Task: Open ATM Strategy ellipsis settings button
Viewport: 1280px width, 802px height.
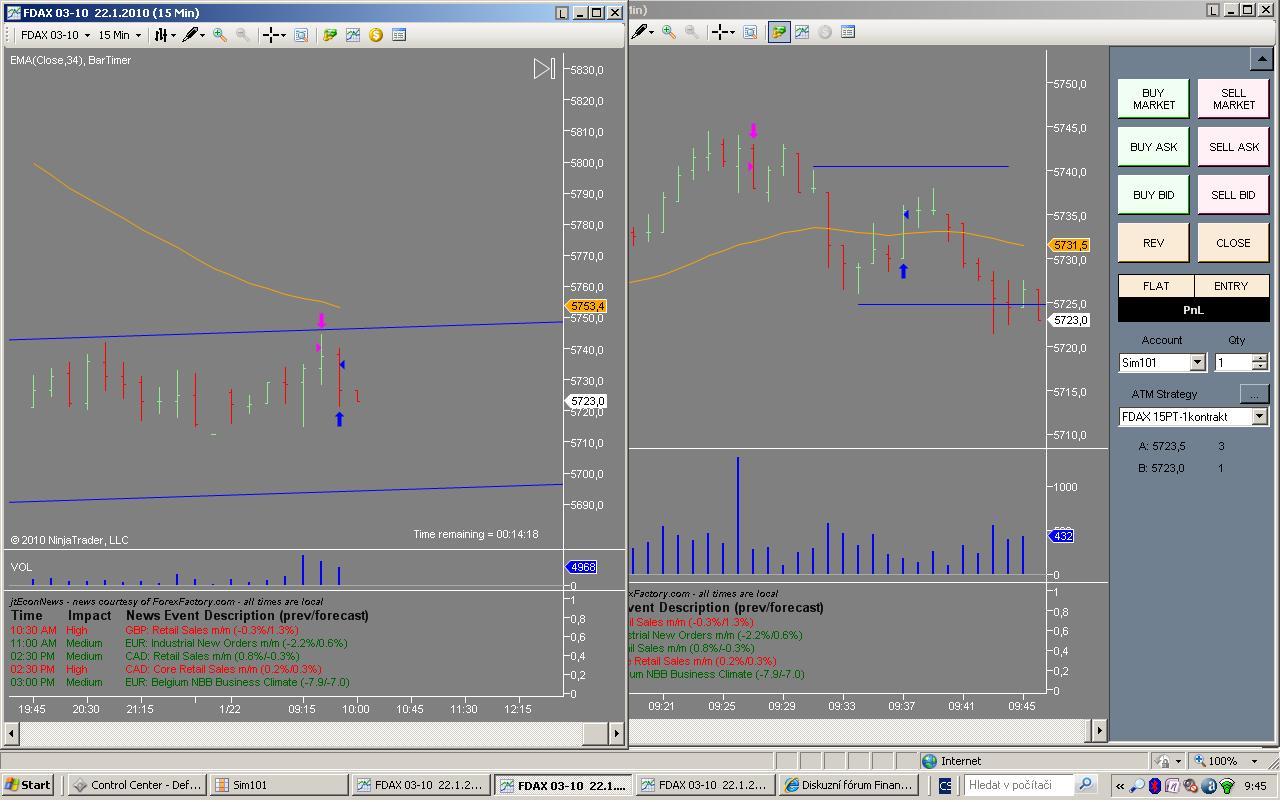Action: [1254, 394]
